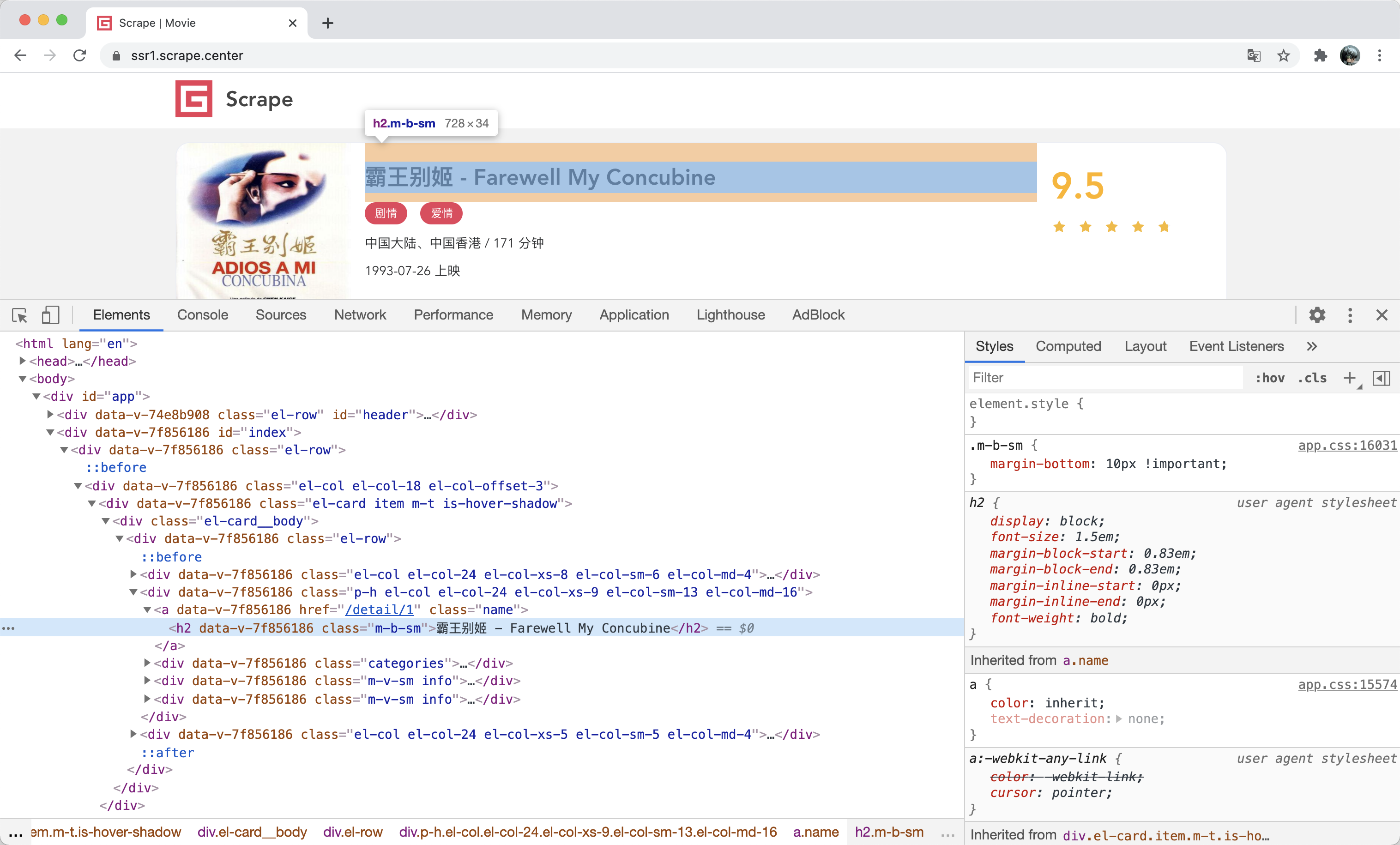Select h2.m-b-sm in breadcrumb bar
Viewport: 1400px width, 845px height.
coord(889,832)
